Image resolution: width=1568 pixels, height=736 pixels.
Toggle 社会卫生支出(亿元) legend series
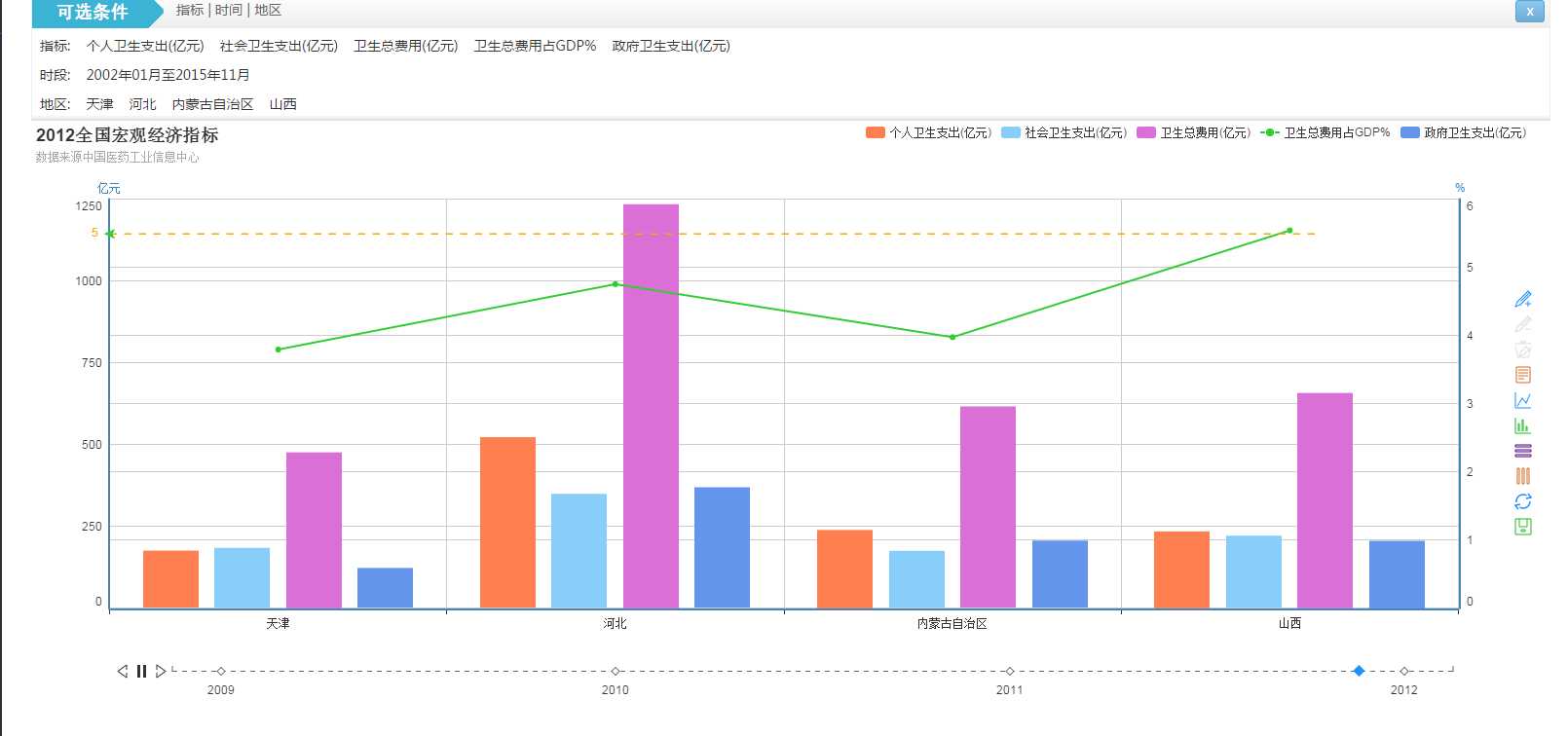coord(1064,132)
